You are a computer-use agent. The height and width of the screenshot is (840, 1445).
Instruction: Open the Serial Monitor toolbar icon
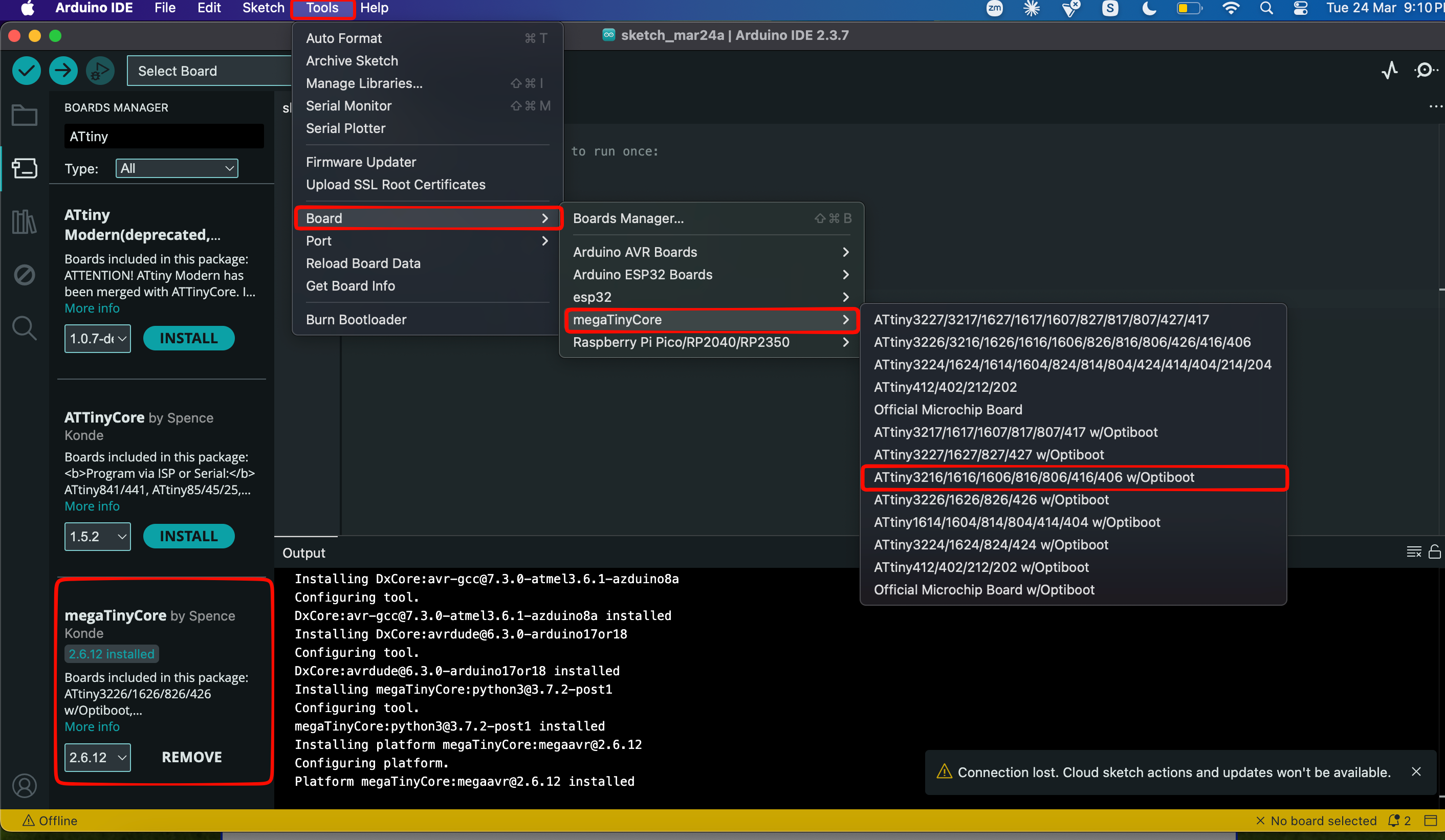[1425, 71]
